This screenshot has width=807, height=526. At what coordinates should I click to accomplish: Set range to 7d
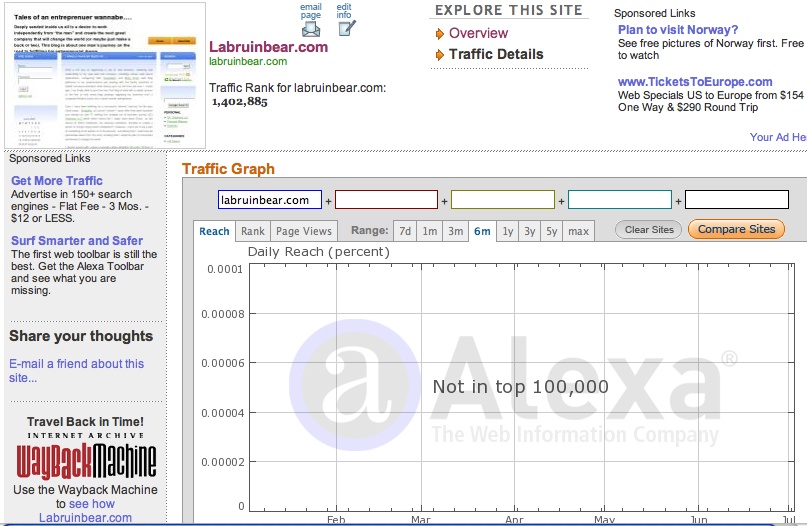(x=405, y=231)
